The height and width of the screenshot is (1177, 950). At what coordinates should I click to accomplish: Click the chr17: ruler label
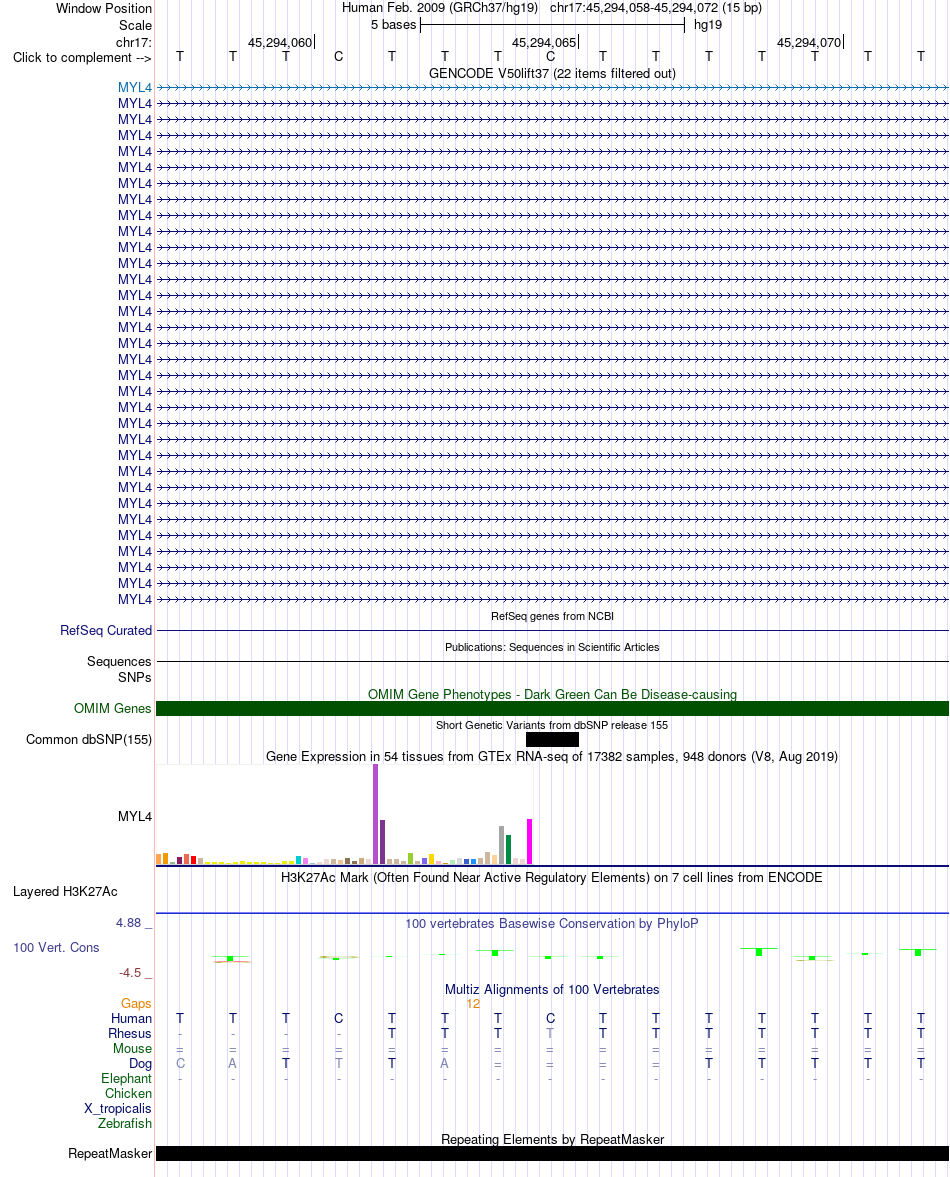click(x=134, y=42)
